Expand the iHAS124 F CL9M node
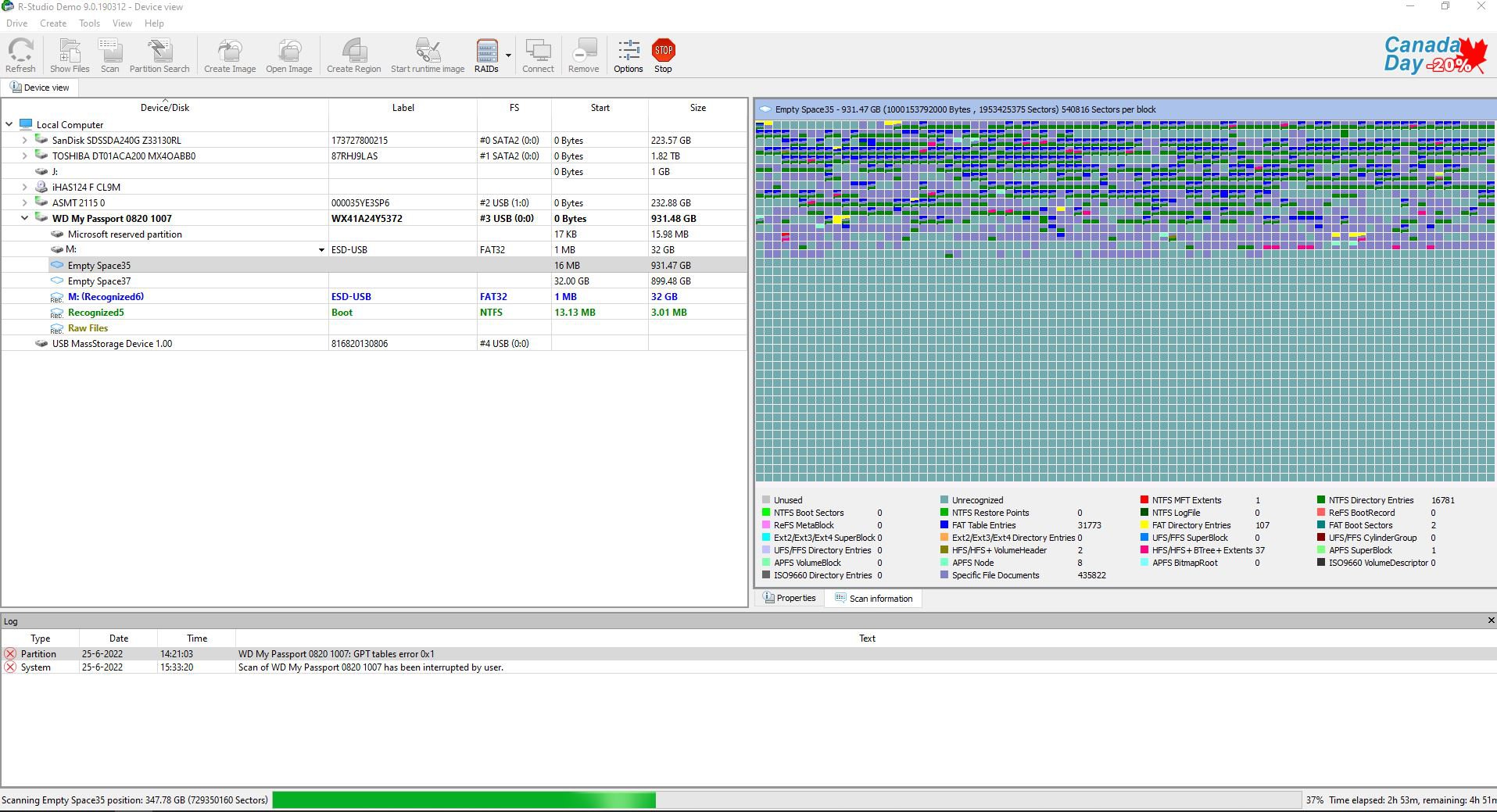This screenshot has width=1497, height=812. (25, 187)
